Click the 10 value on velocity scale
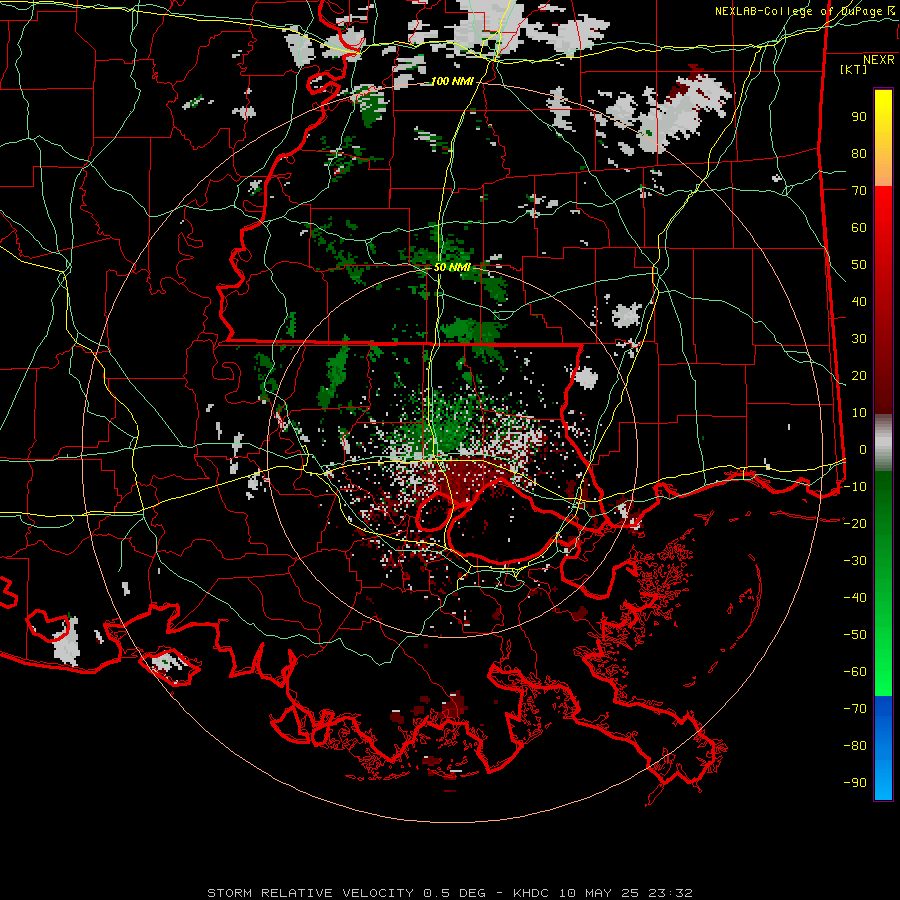 coord(859,413)
